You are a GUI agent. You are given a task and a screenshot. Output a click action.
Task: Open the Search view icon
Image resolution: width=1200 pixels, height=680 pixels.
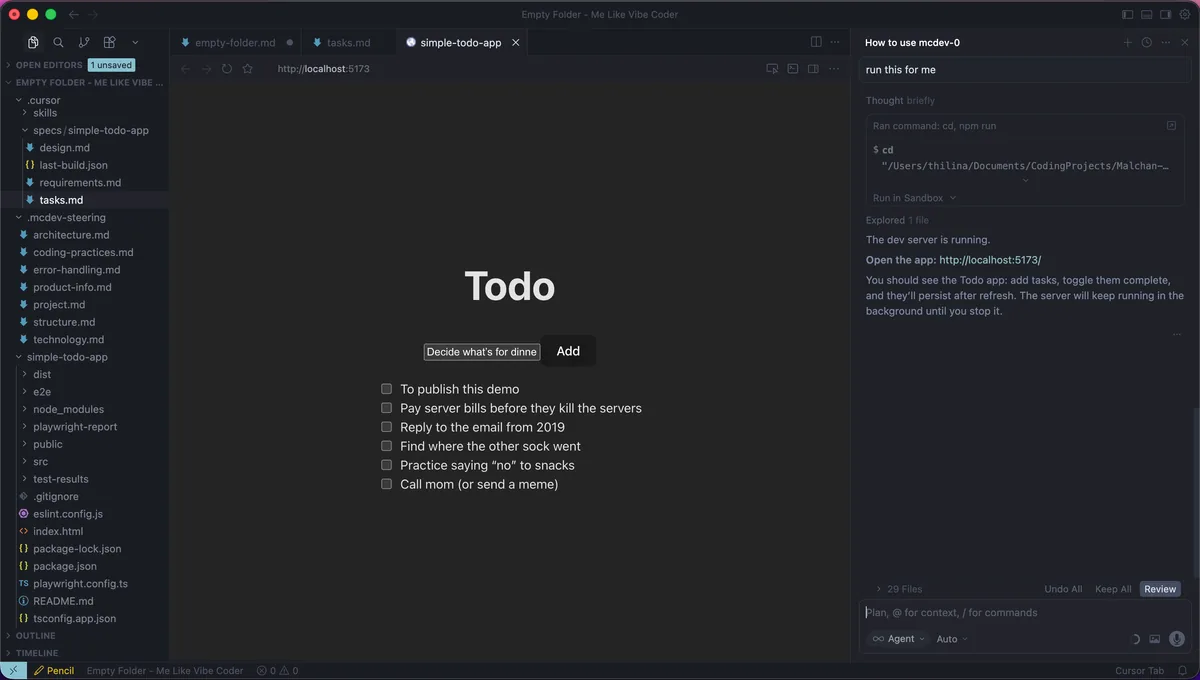coord(58,42)
